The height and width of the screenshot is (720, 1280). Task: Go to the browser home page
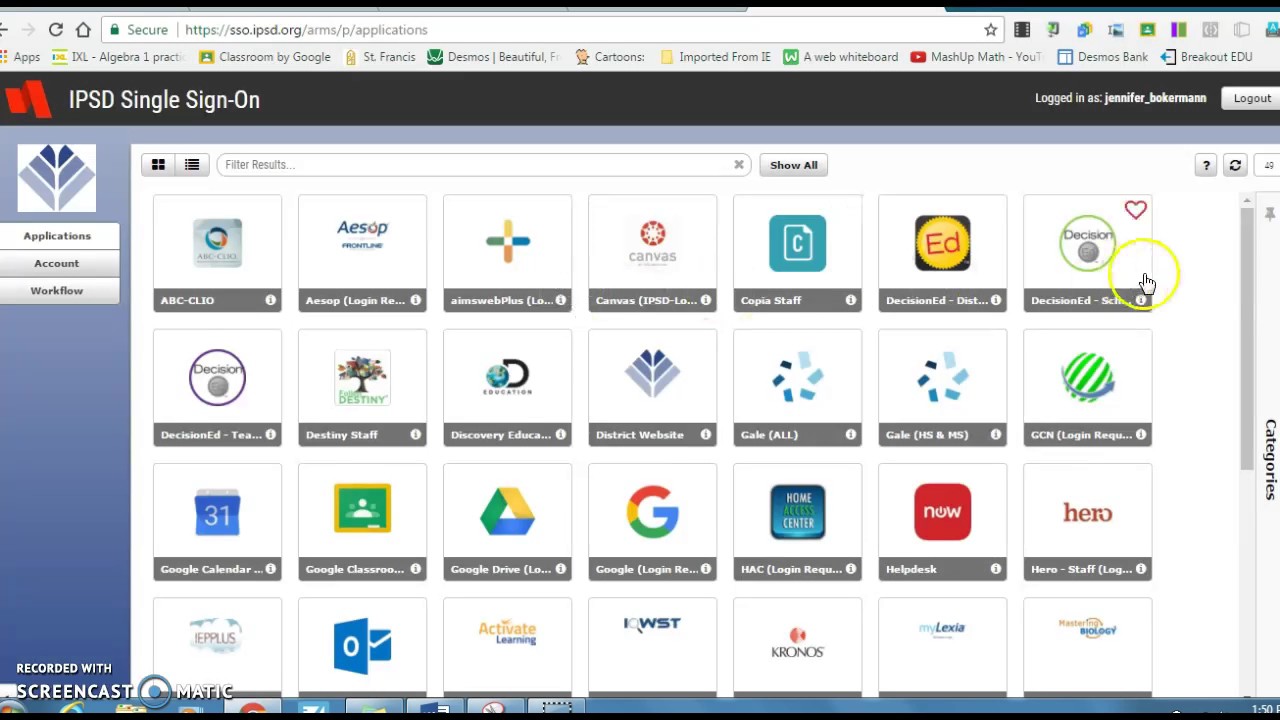(x=83, y=30)
